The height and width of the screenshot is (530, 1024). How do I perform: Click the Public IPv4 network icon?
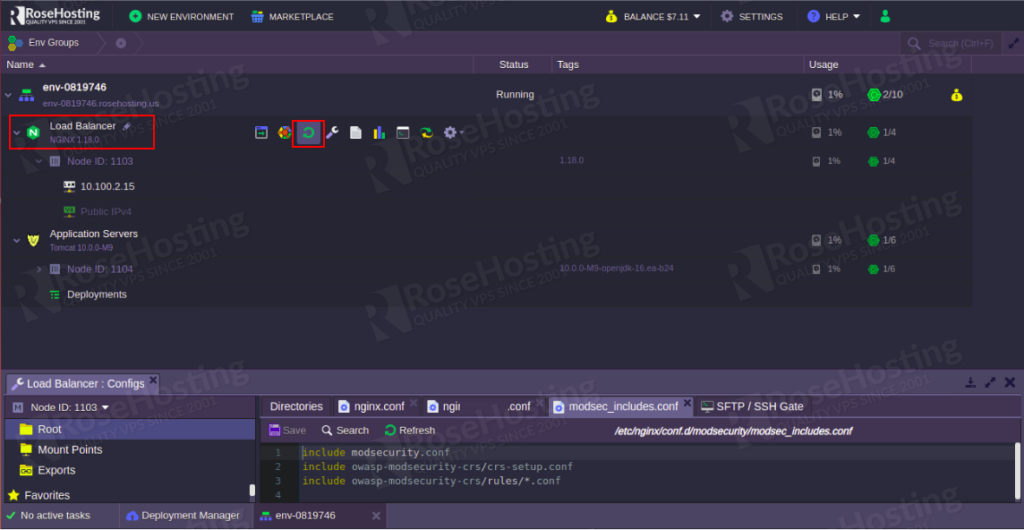(69, 211)
